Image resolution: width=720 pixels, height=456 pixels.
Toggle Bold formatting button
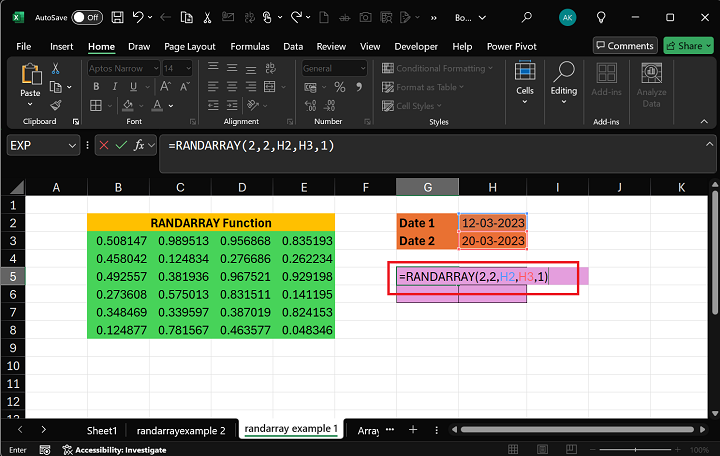pyautogui.click(x=96, y=86)
